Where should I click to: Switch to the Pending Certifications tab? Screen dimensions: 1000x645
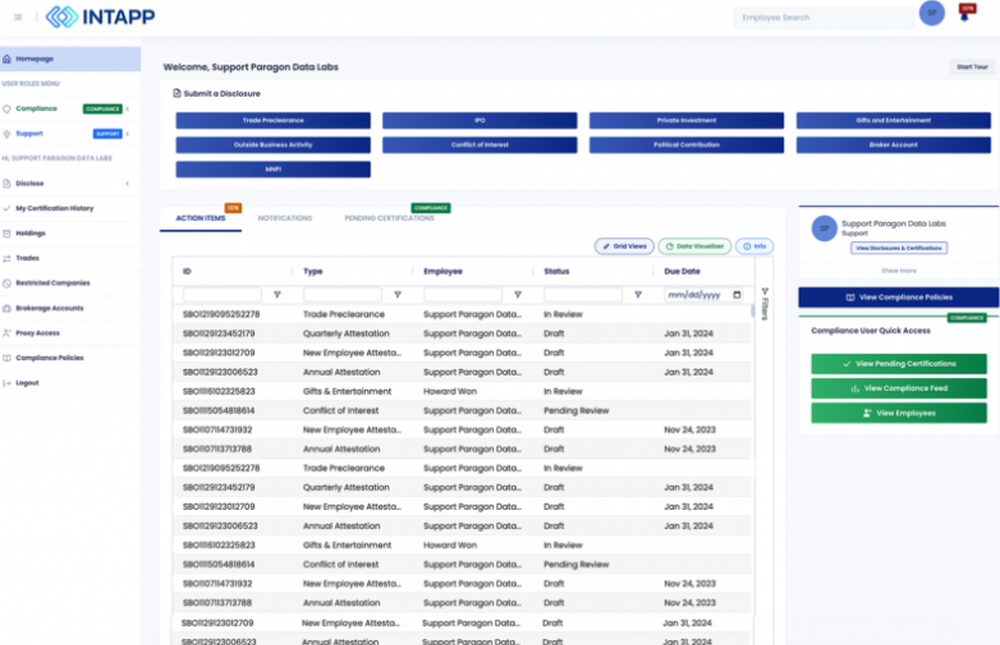[389, 218]
